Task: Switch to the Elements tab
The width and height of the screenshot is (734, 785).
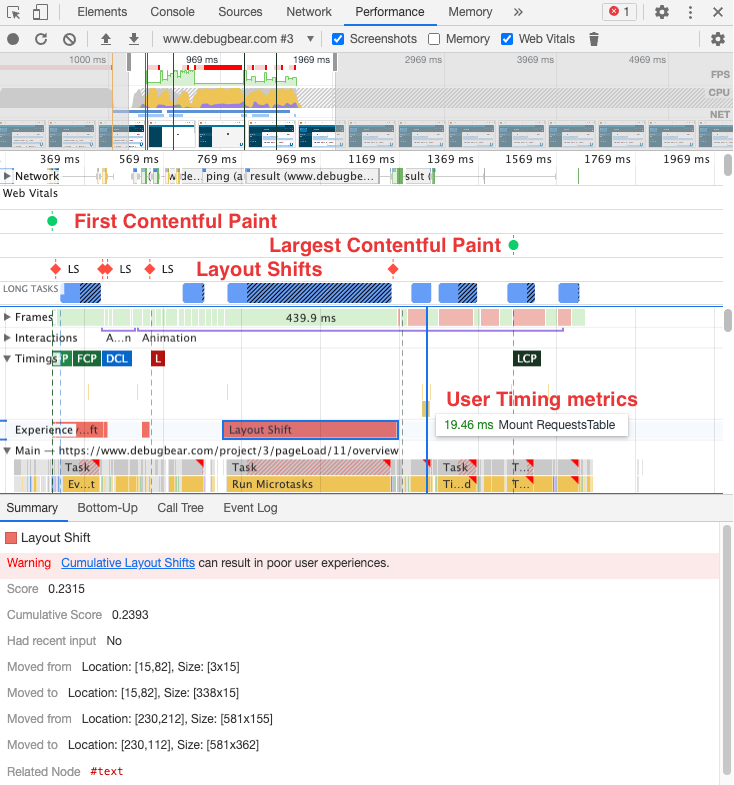Action: coord(102,12)
